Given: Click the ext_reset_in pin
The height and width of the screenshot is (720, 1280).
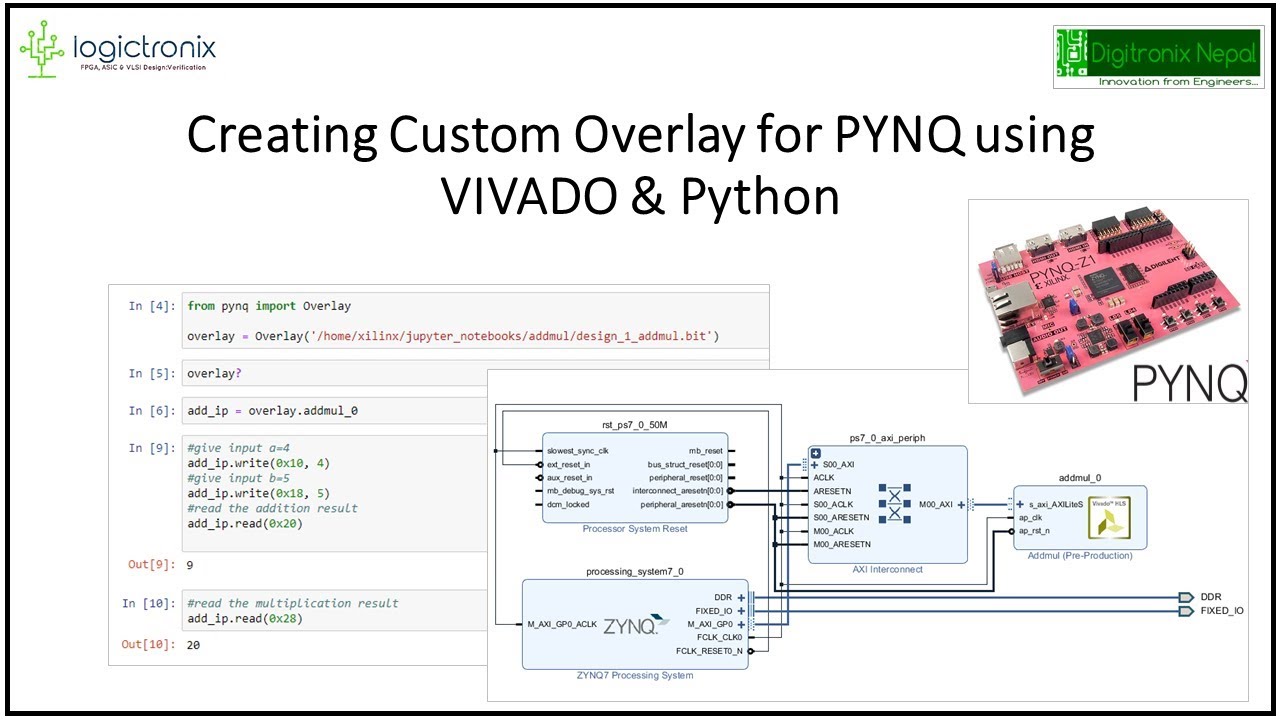Looking at the screenshot, I should (x=569, y=464).
